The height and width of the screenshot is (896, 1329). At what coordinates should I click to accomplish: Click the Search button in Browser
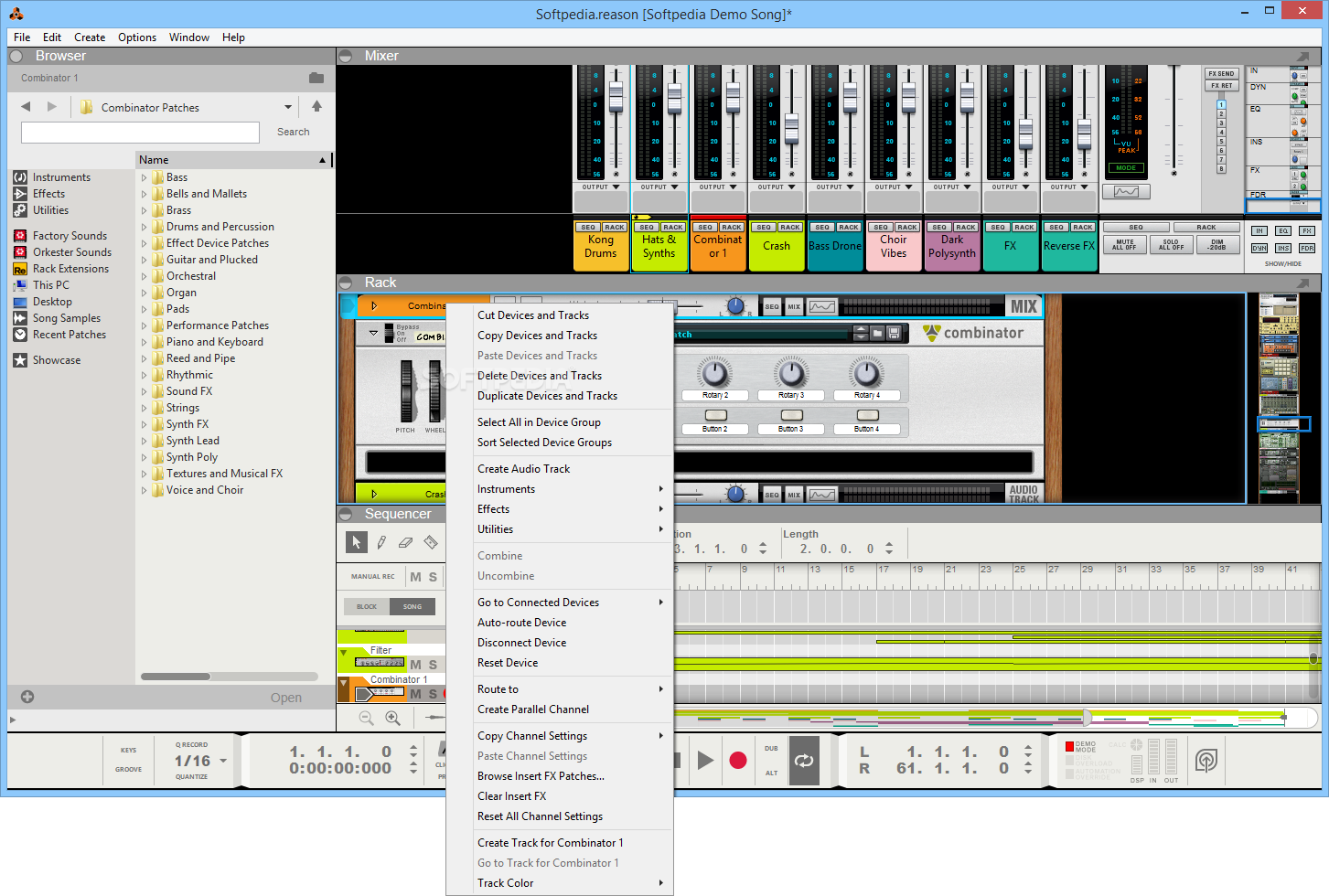294,132
